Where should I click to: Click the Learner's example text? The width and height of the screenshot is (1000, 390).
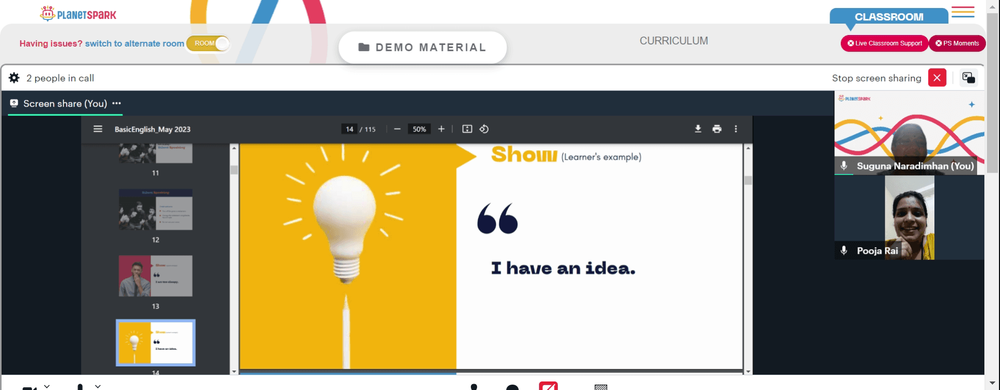pos(601,157)
